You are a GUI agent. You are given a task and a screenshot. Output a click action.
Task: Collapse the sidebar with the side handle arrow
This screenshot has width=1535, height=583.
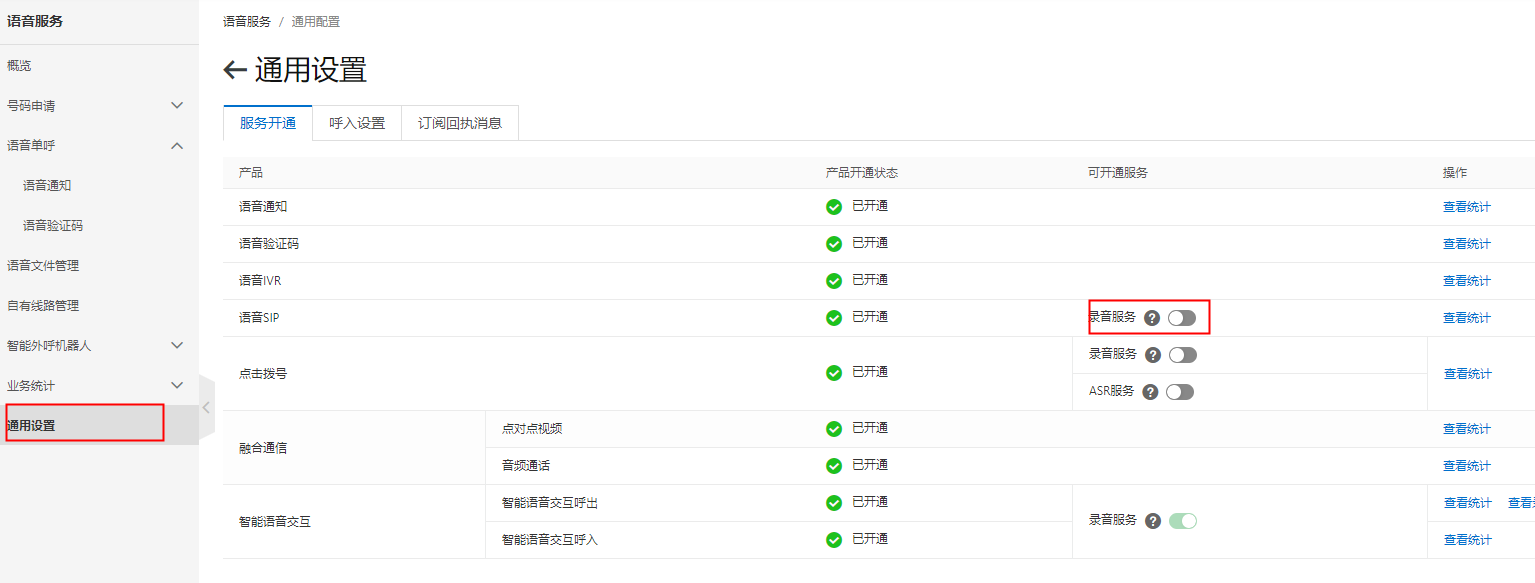pyautogui.click(x=206, y=407)
